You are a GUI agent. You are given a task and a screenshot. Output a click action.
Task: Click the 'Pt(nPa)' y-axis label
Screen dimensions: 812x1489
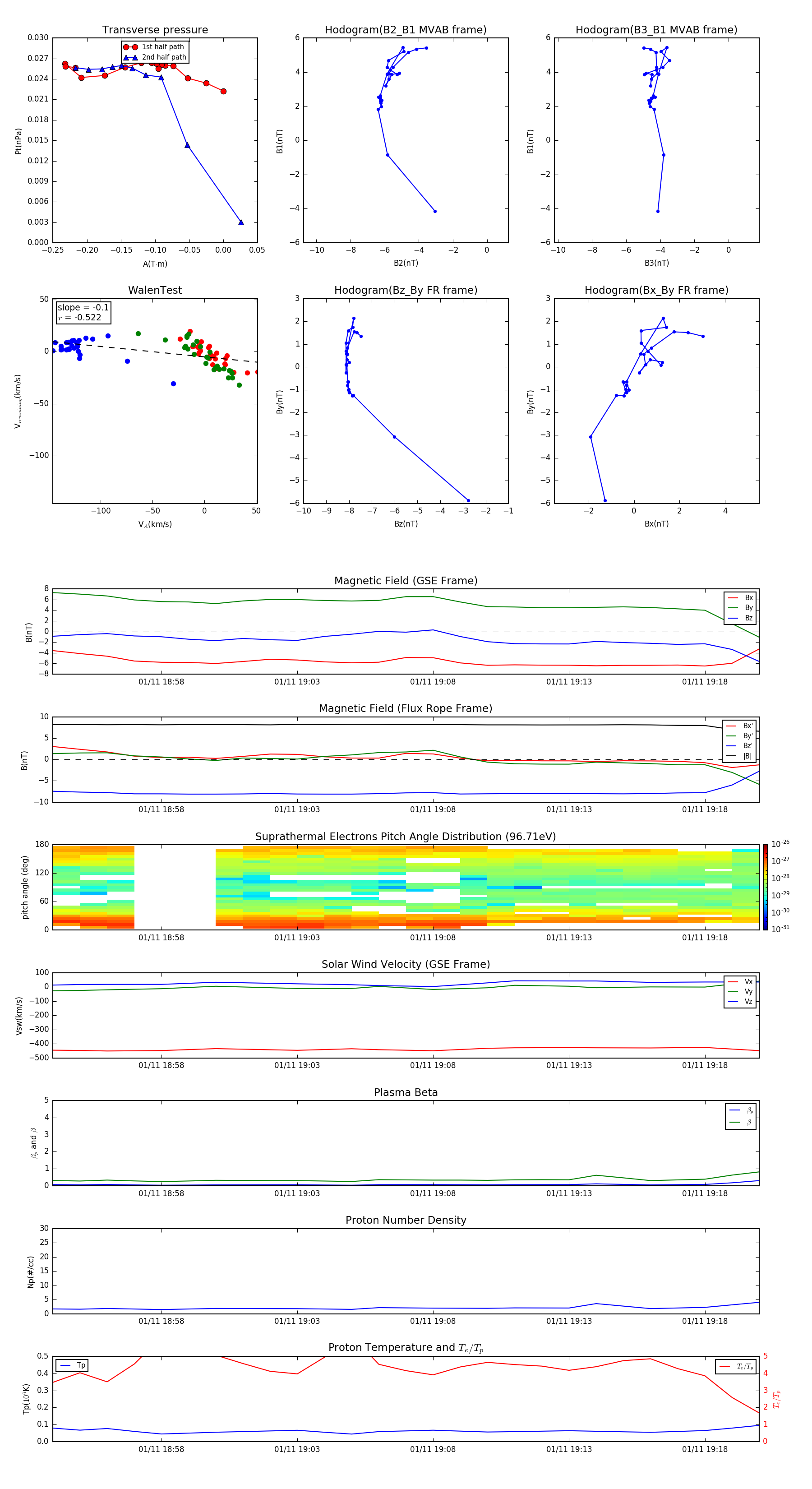point(18,140)
